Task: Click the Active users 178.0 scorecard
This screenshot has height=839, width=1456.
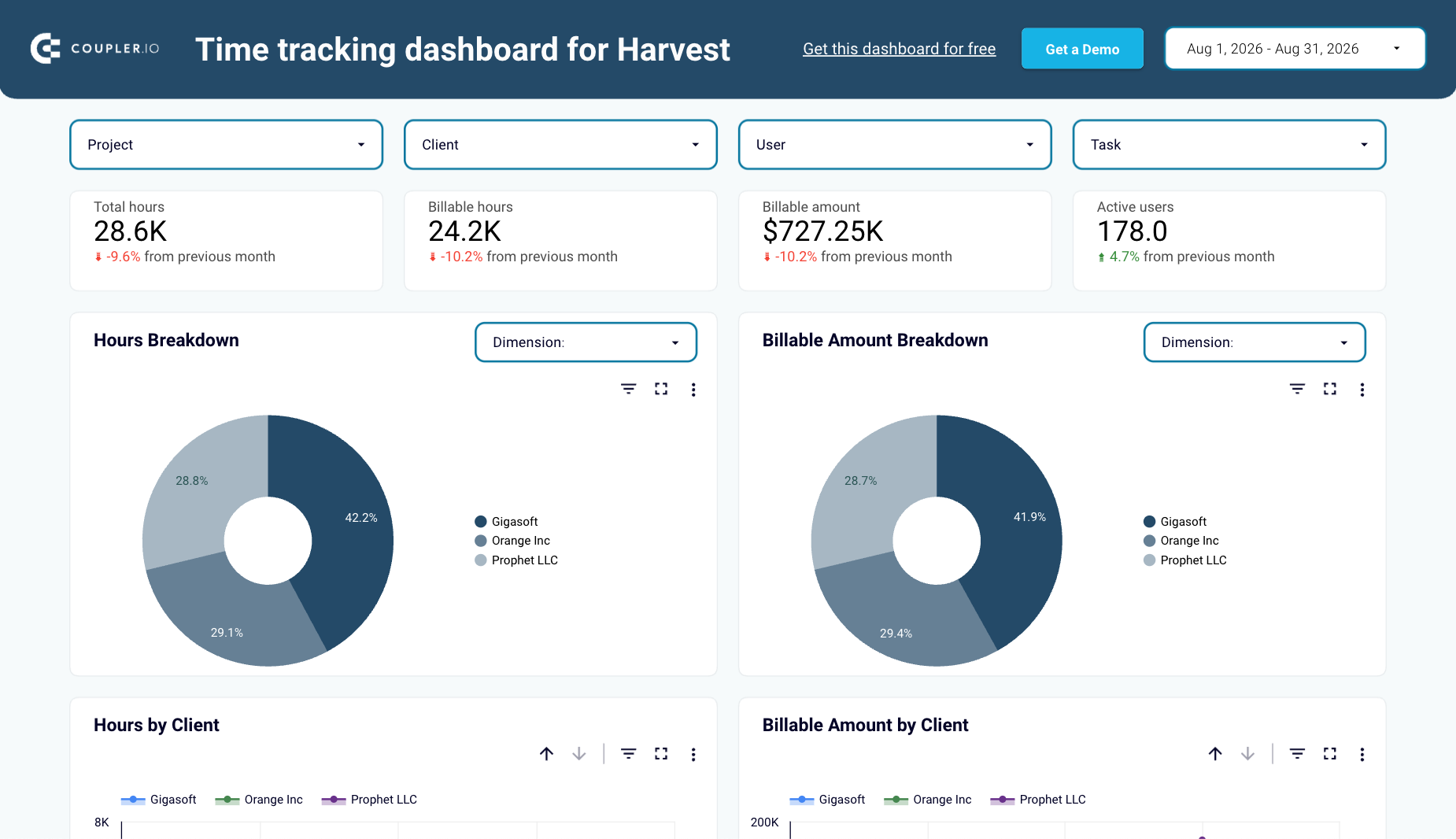Action: pos(1229,241)
